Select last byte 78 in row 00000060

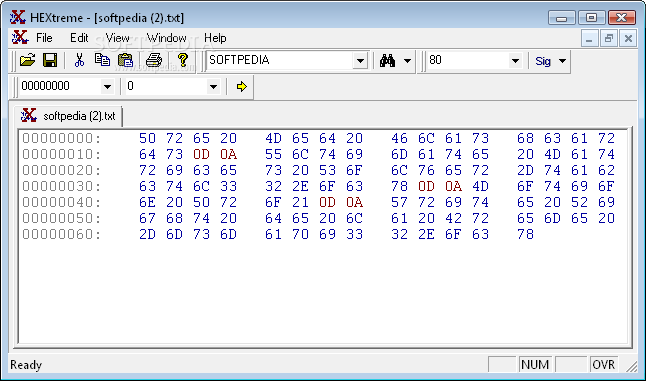click(525, 234)
